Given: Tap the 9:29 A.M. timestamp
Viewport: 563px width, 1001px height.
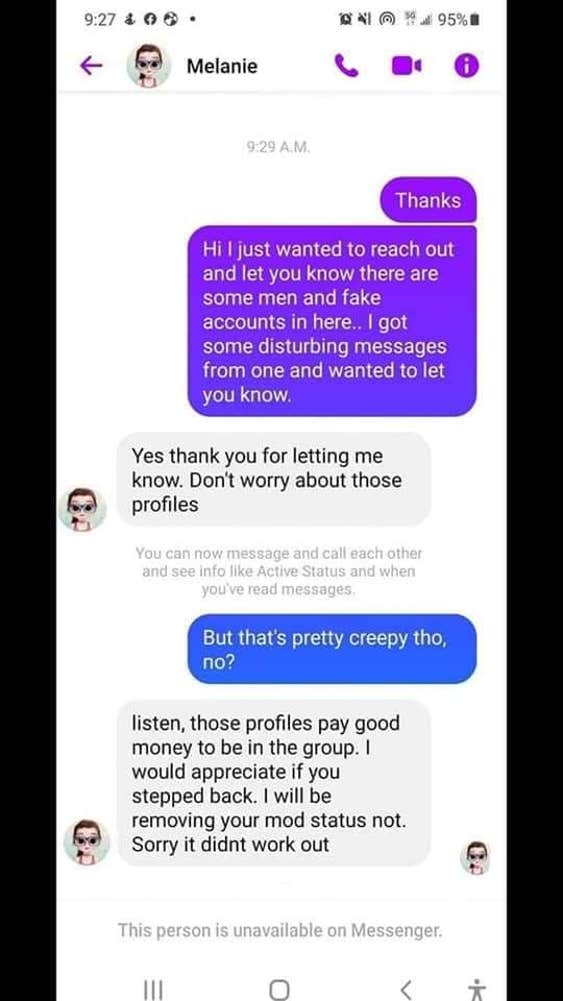Looking at the screenshot, I should [278, 147].
